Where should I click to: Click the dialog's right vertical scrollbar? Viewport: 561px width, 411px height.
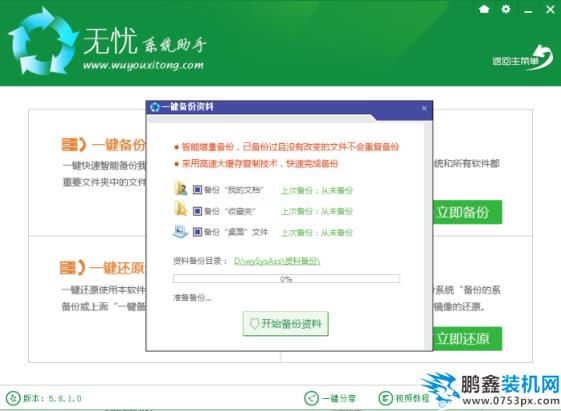[428, 236]
